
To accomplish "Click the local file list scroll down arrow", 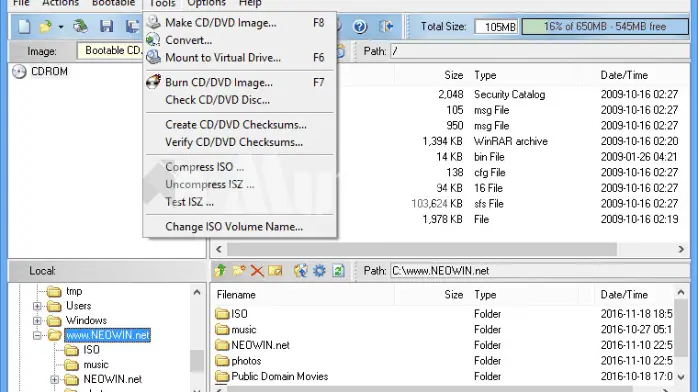I will [x=681, y=377].
